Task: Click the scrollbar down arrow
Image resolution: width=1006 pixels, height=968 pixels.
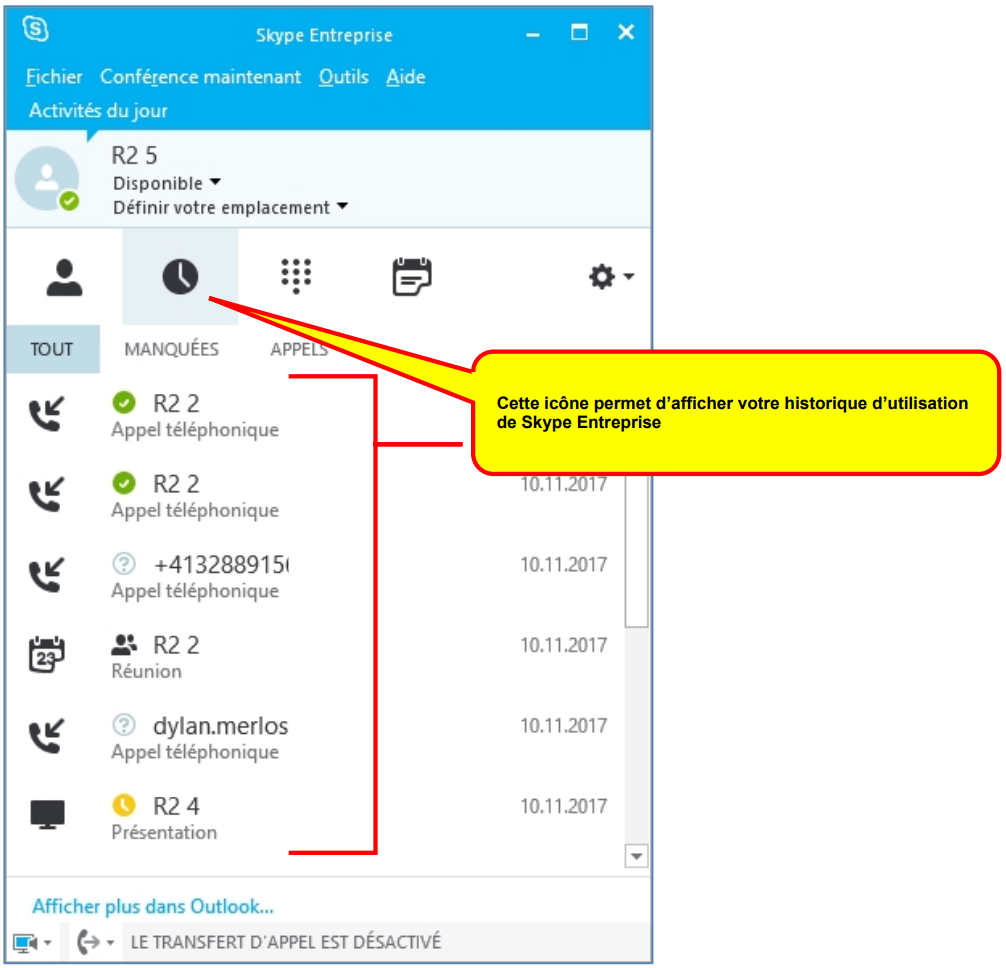Action: pyautogui.click(x=636, y=856)
